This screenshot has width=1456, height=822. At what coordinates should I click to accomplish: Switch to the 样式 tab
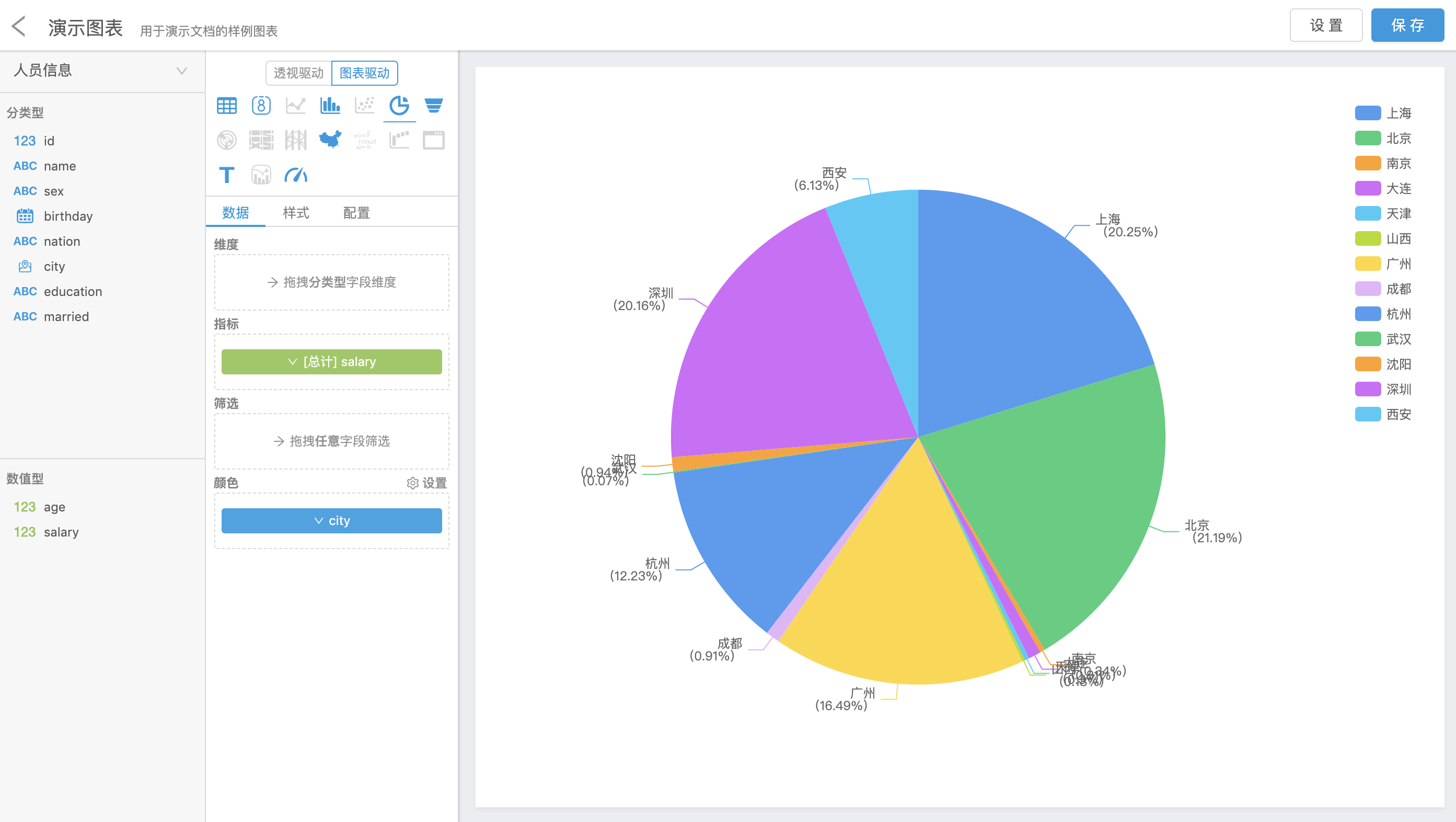[296, 213]
